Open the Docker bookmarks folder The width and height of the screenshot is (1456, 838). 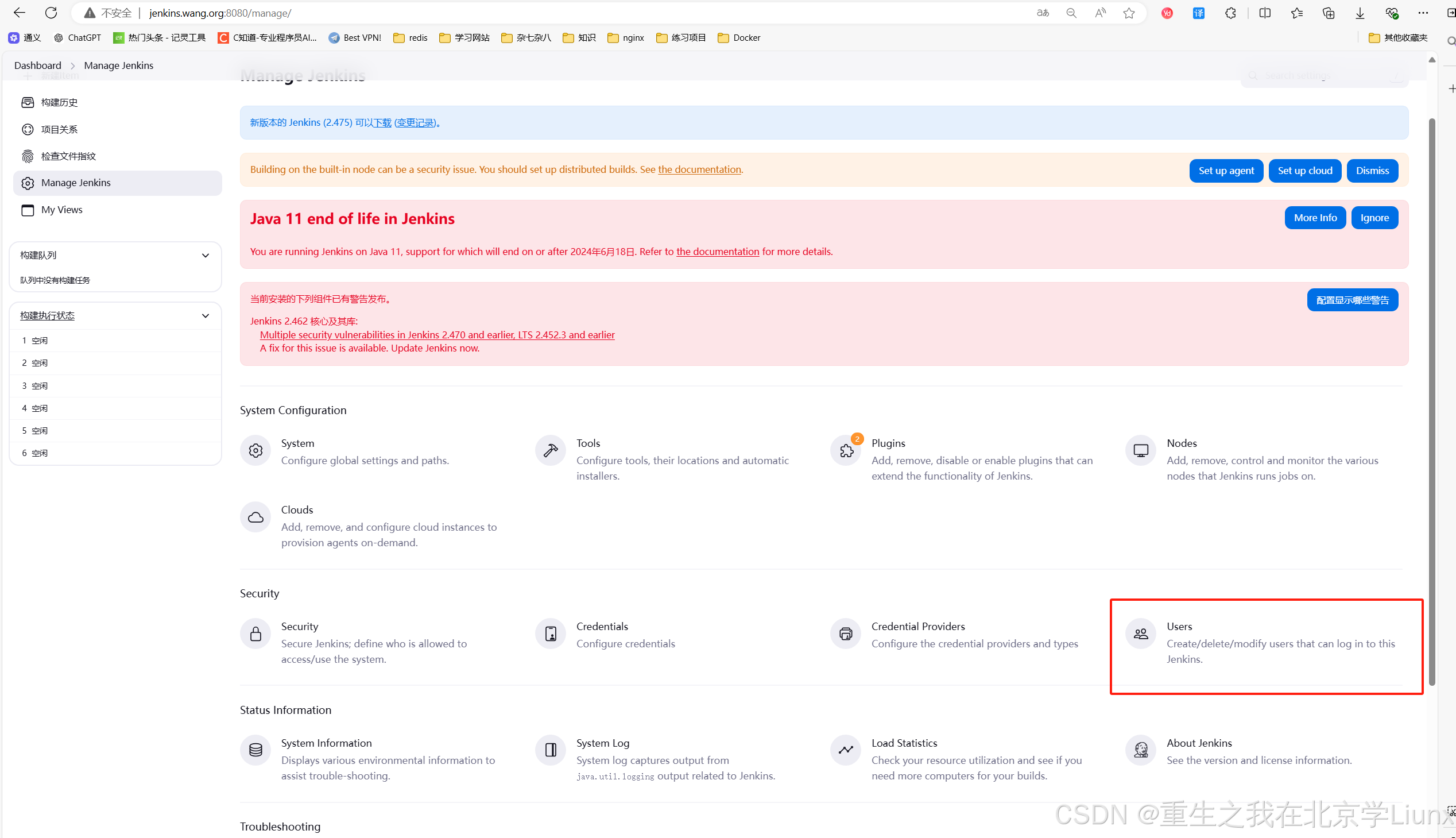click(739, 38)
